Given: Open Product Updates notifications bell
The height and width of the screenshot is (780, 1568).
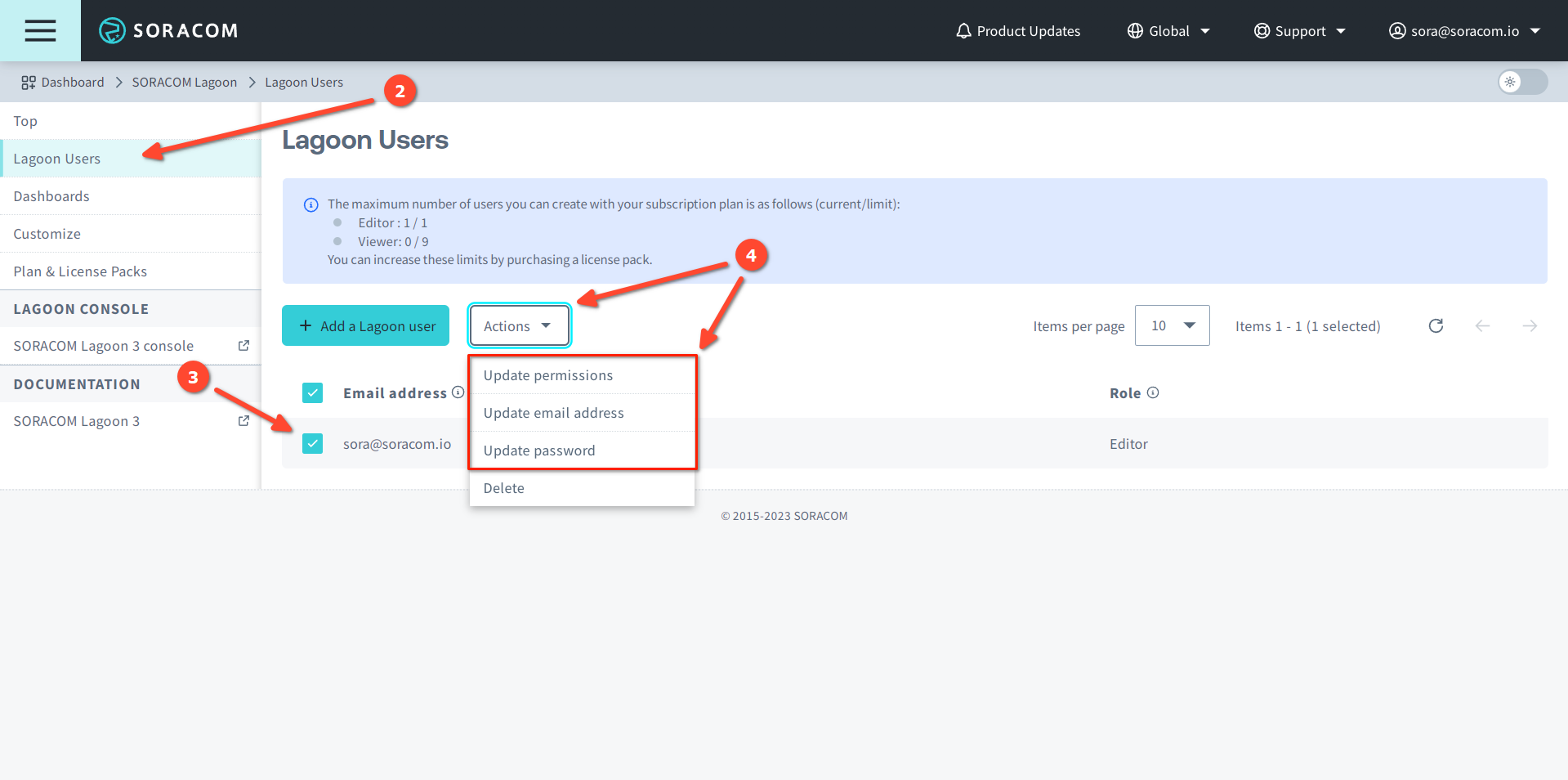Looking at the screenshot, I should tap(964, 30).
